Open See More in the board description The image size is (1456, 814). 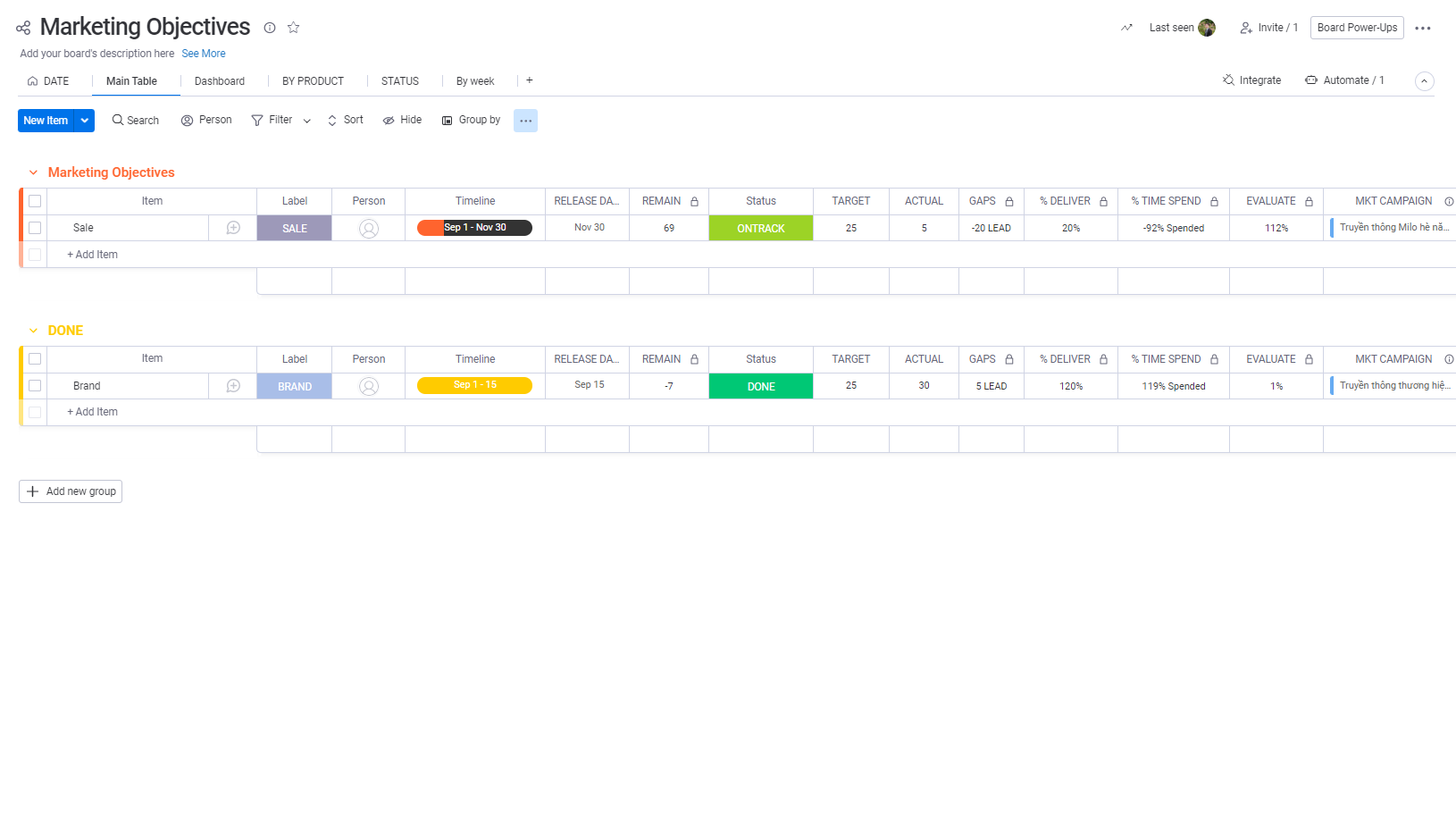(203, 53)
